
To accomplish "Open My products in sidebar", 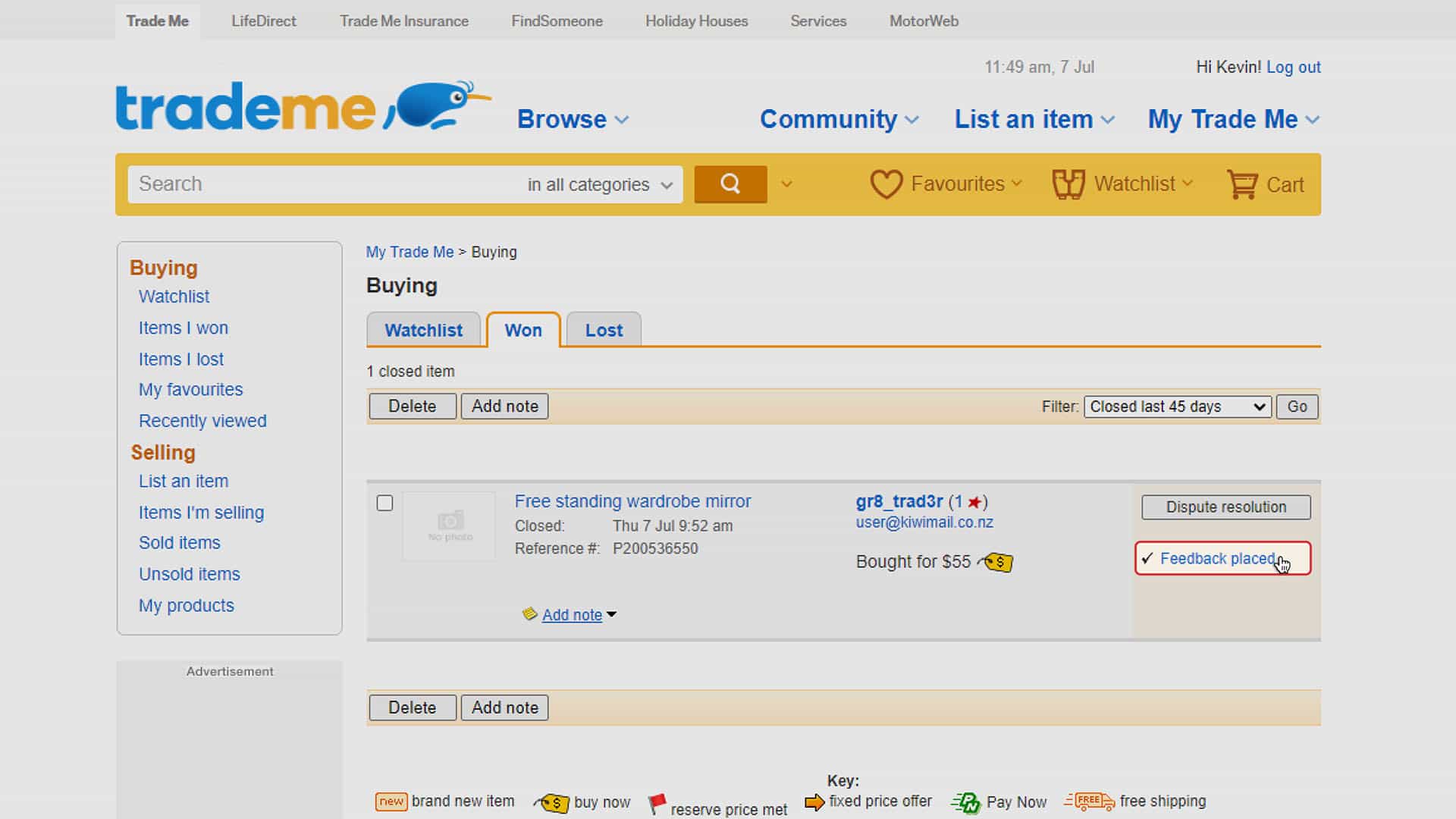I will tap(186, 605).
